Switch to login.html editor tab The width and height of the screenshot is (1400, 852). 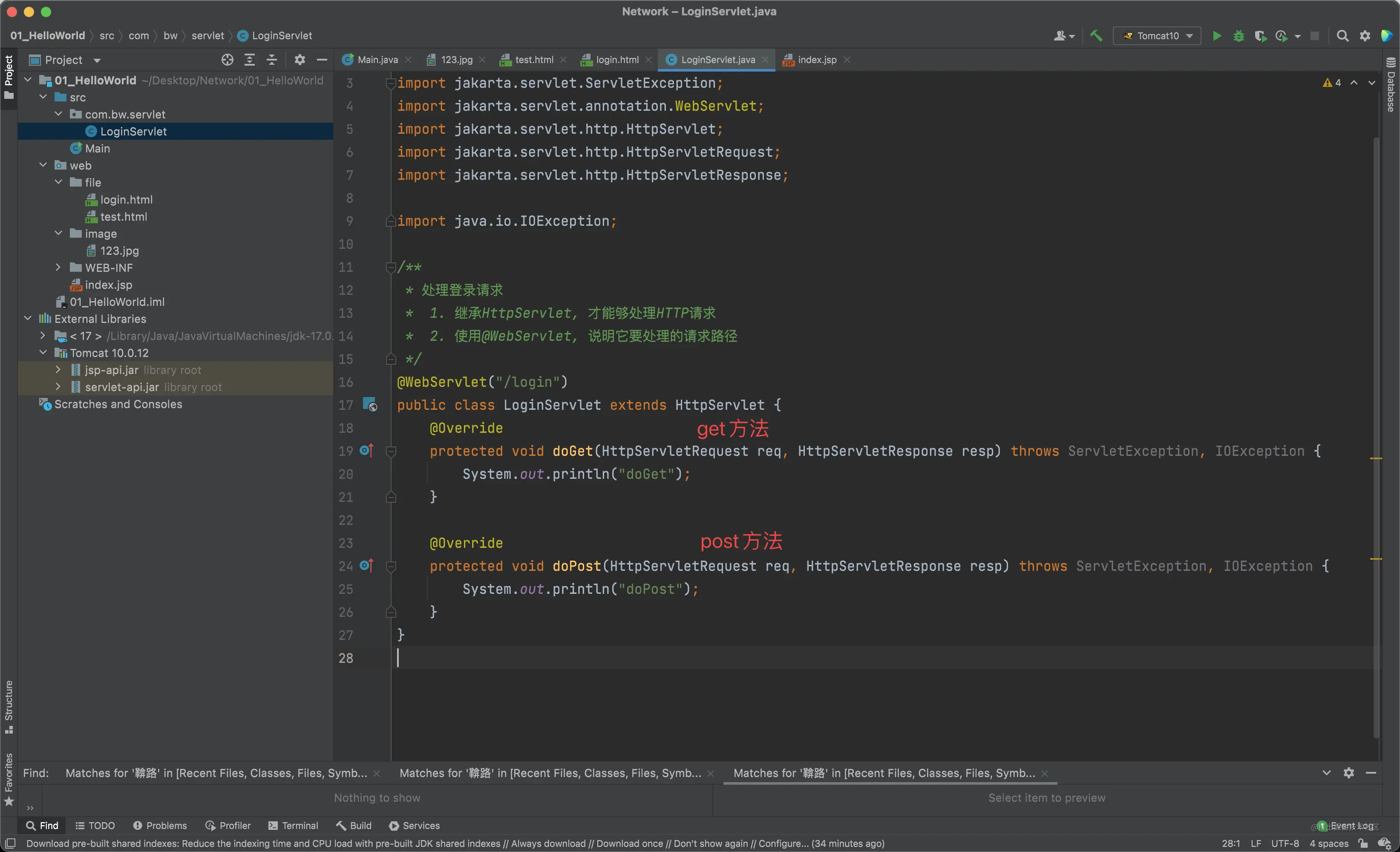tap(617, 60)
